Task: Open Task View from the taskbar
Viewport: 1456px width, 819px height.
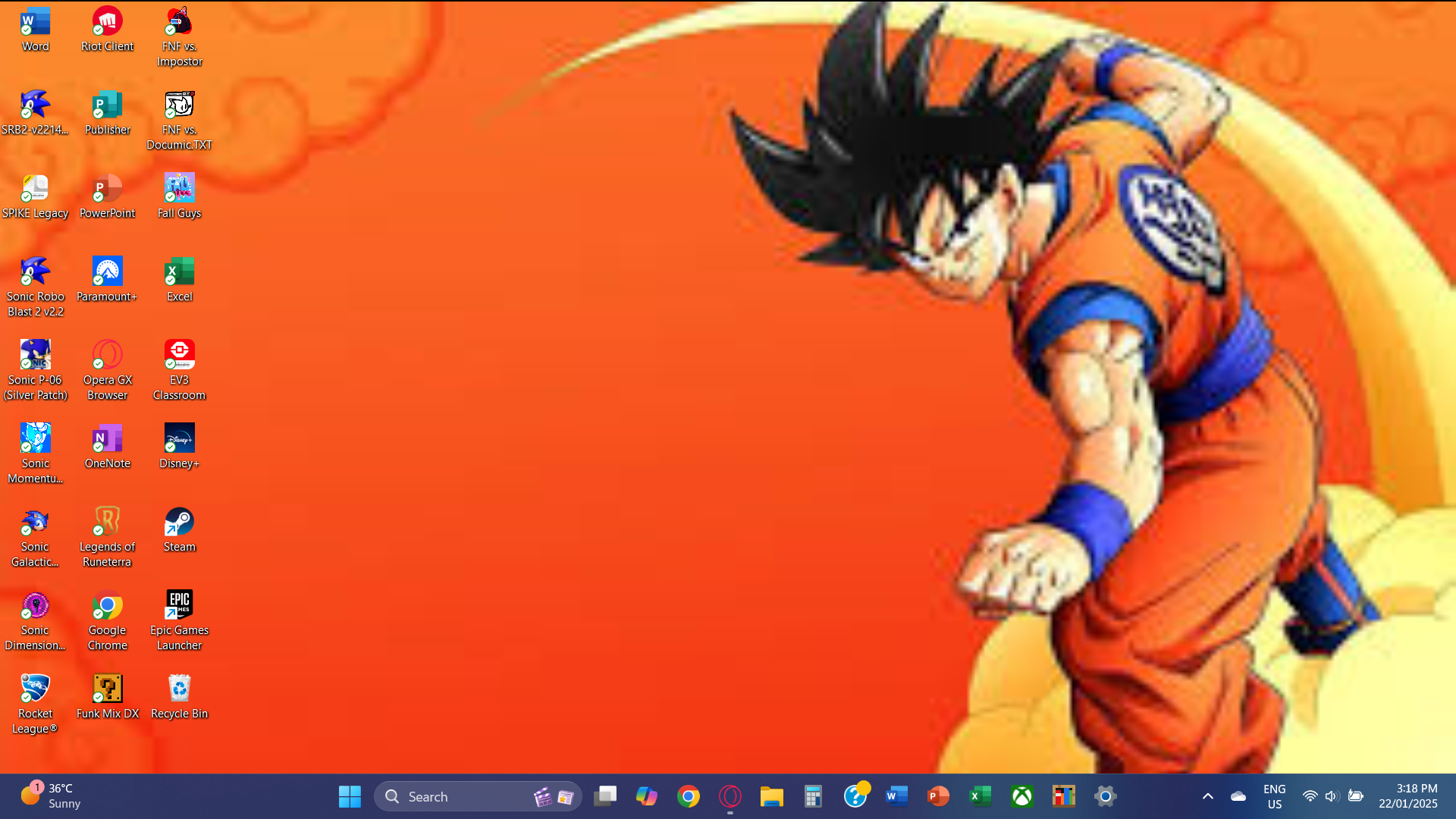Action: [x=605, y=796]
